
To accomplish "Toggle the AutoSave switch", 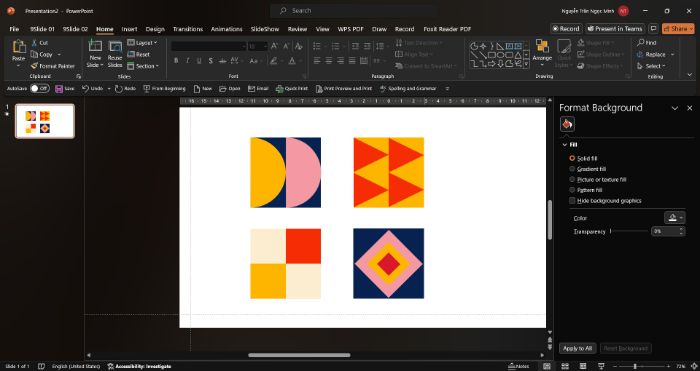I will click(40, 88).
